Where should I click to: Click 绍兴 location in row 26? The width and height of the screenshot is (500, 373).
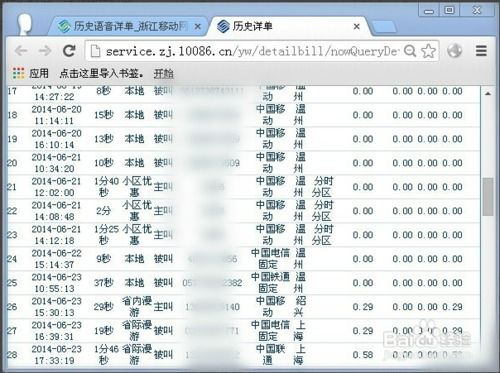(300, 307)
